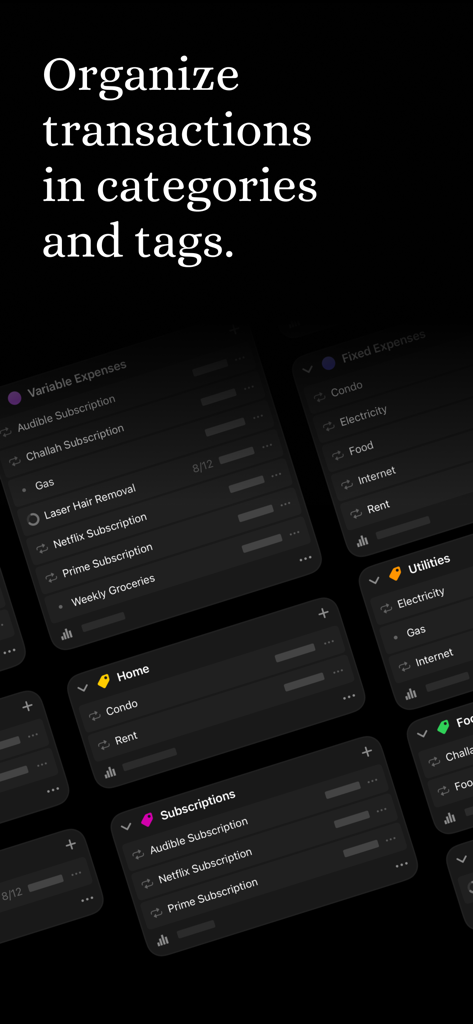Click the orange tag icon beside Utilities

tap(395, 573)
